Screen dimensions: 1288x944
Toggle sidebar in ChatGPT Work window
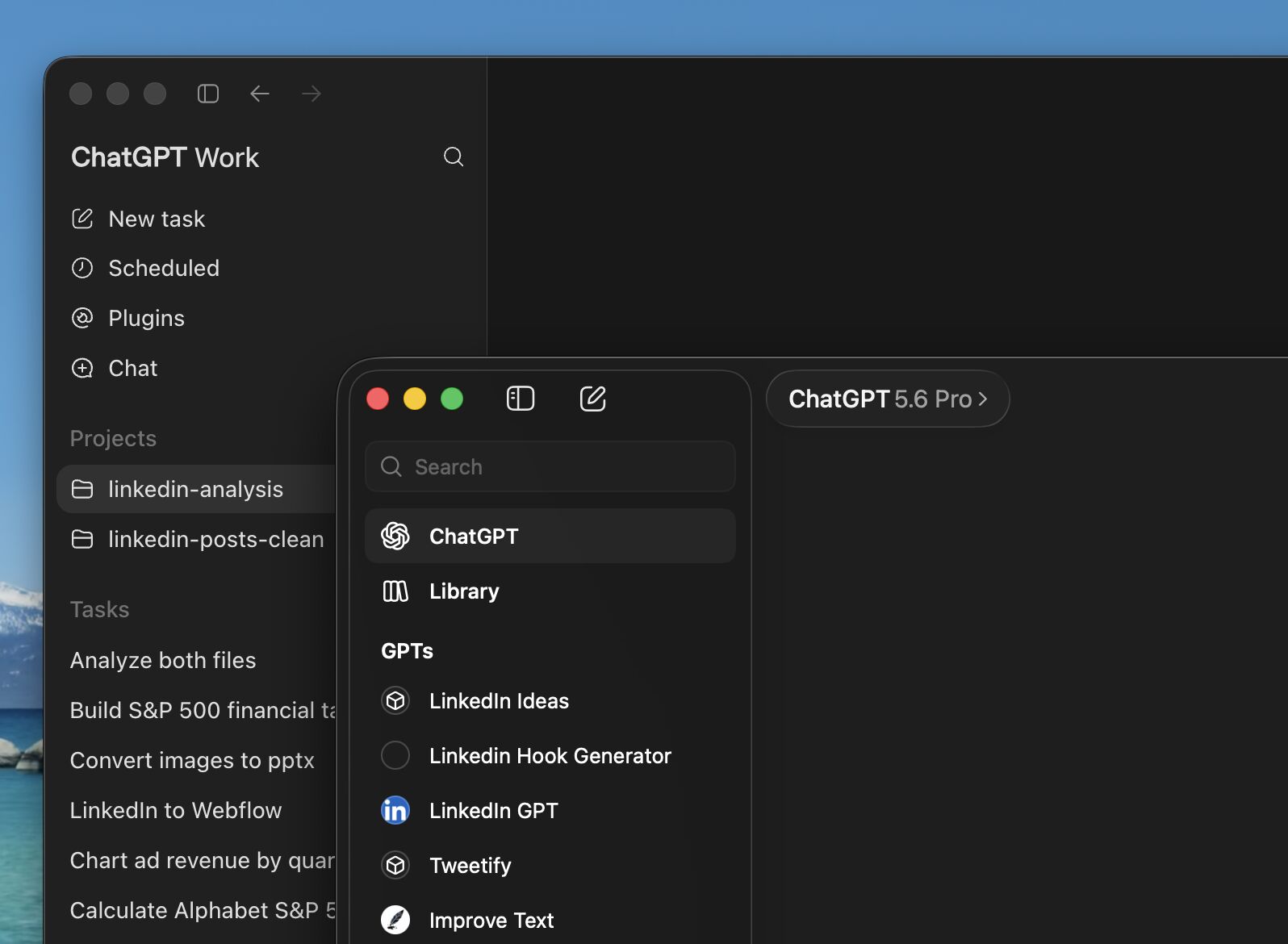pyautogui.click(x=208, y=94)
